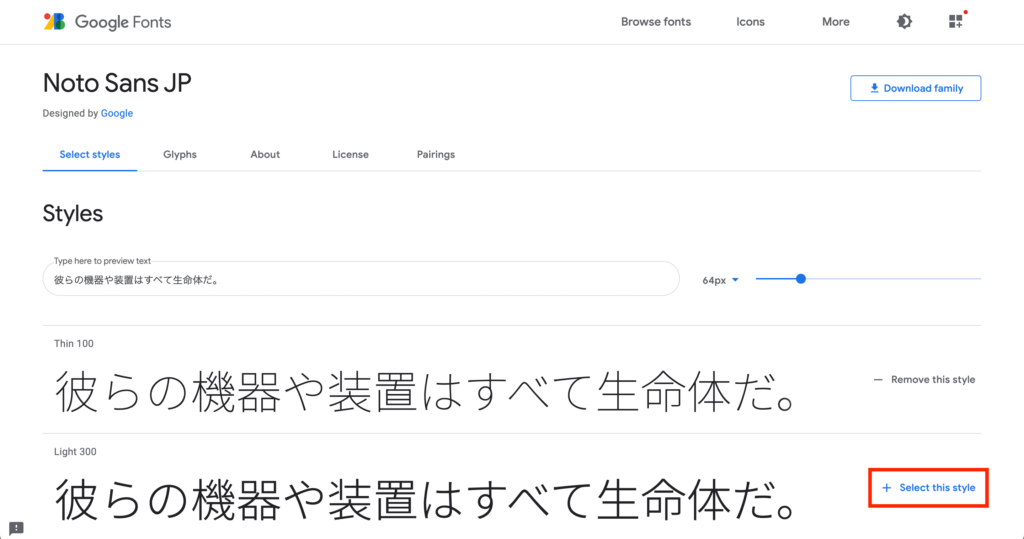Click the Light 300 label
This screenshot has width=1024, height=539.
(75, 451)
